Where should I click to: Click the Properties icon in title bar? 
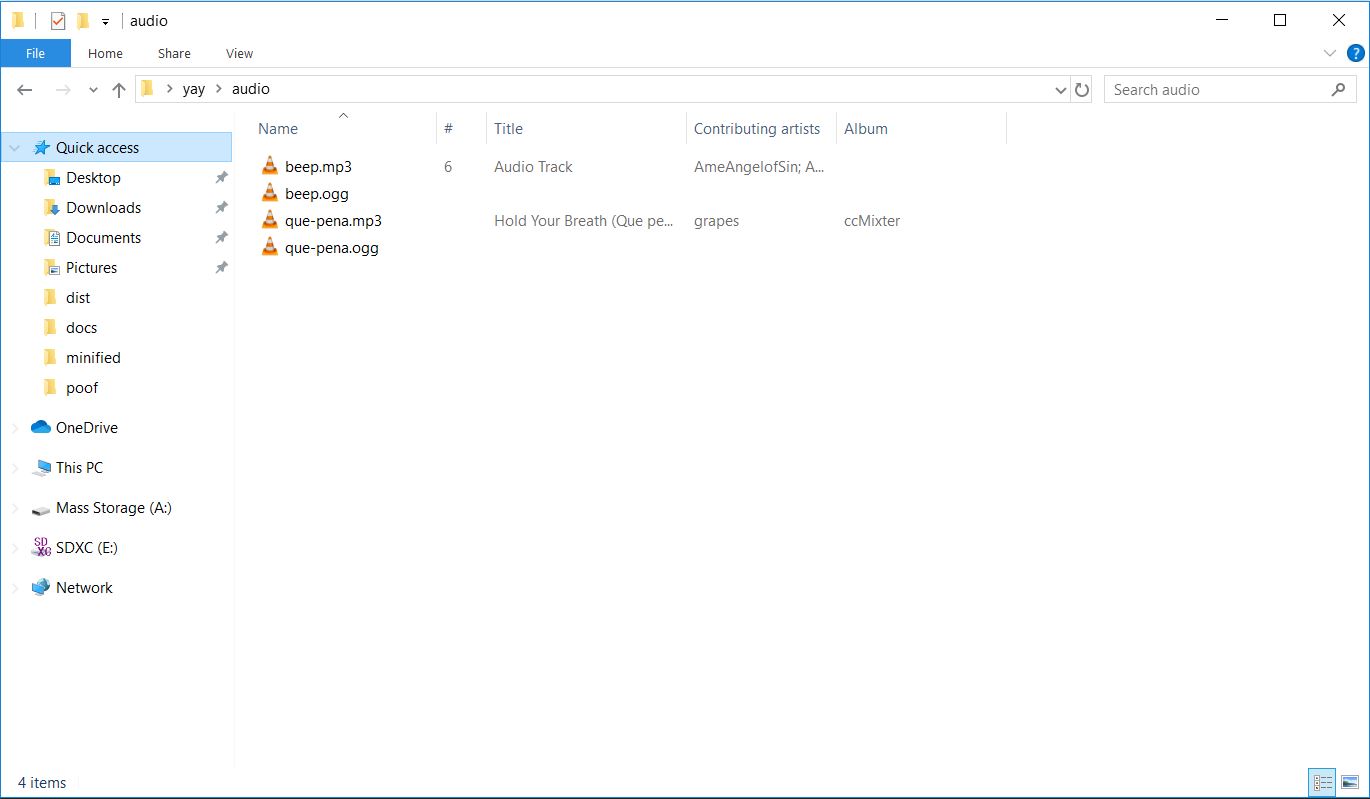58,21
